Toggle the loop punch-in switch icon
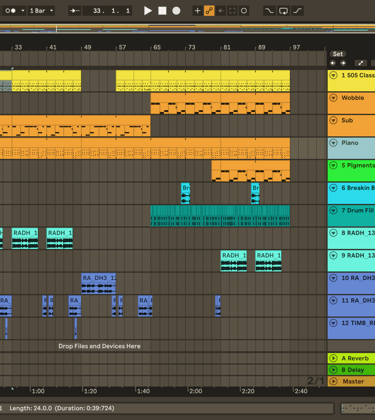This screenshot has width=375, height=420. 269,11
